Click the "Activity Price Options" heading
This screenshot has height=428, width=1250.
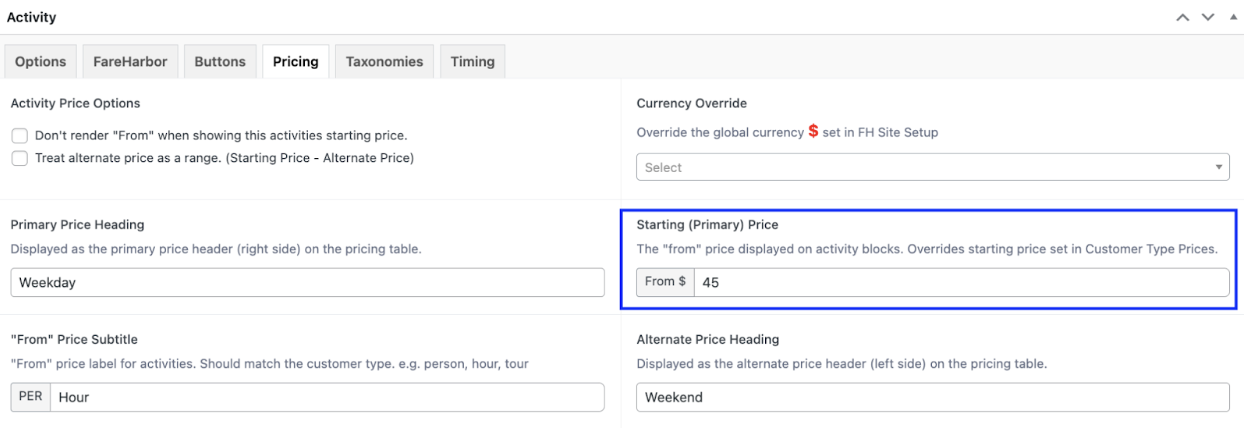(75, 103)
